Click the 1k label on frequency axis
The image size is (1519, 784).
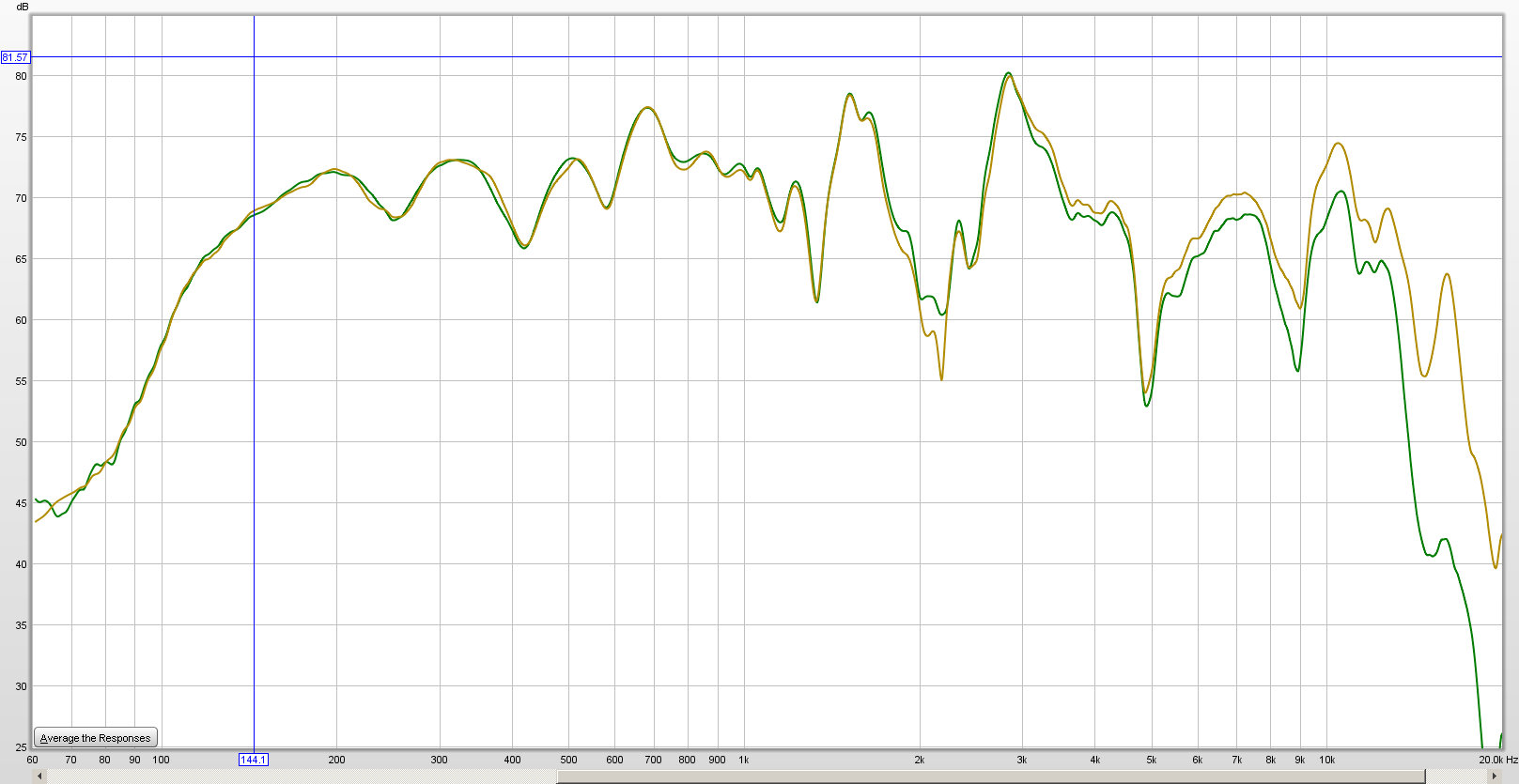coord(744,760)
